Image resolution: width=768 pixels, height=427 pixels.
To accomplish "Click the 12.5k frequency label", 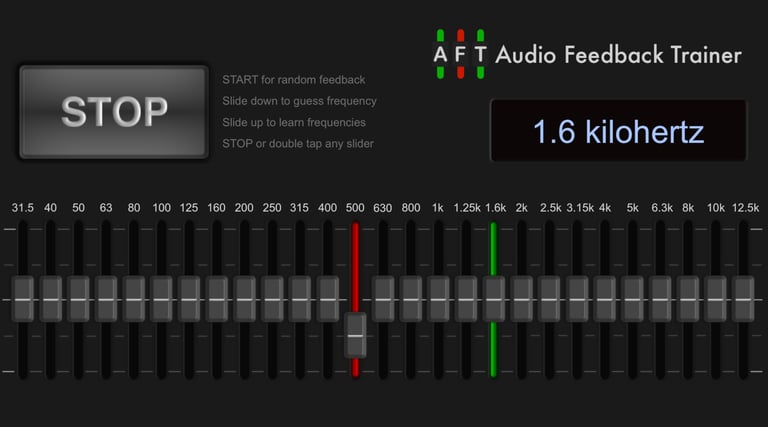I will tap(745, 208).
